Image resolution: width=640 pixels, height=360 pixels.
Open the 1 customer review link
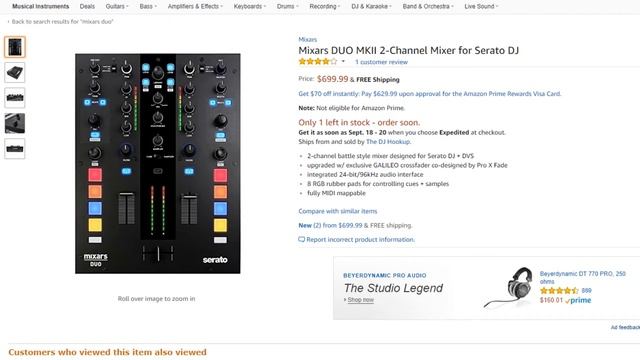pyautogui.click(x=381, y=62)
